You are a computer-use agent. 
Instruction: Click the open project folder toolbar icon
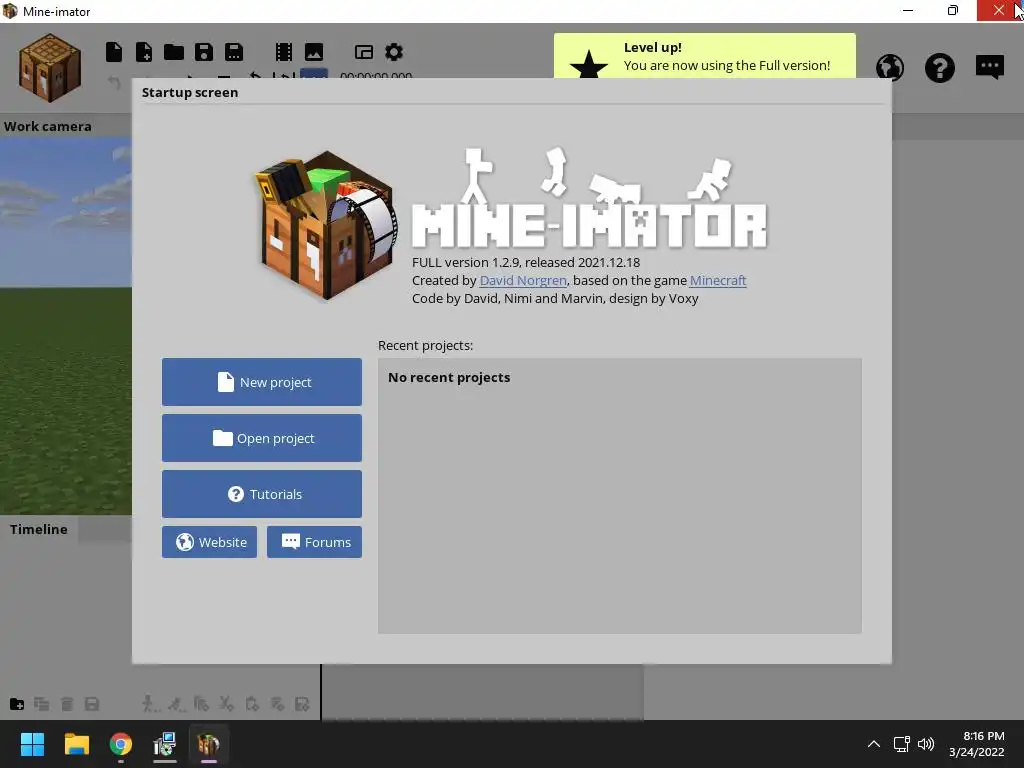(x=174, y=52)
